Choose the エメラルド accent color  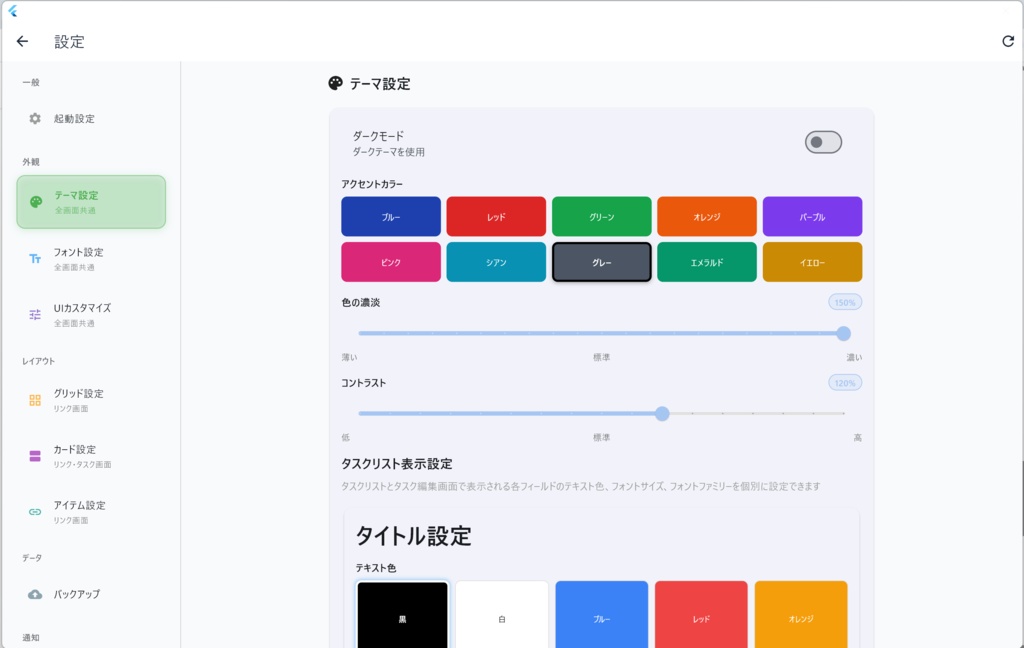(x=707, y=262)
